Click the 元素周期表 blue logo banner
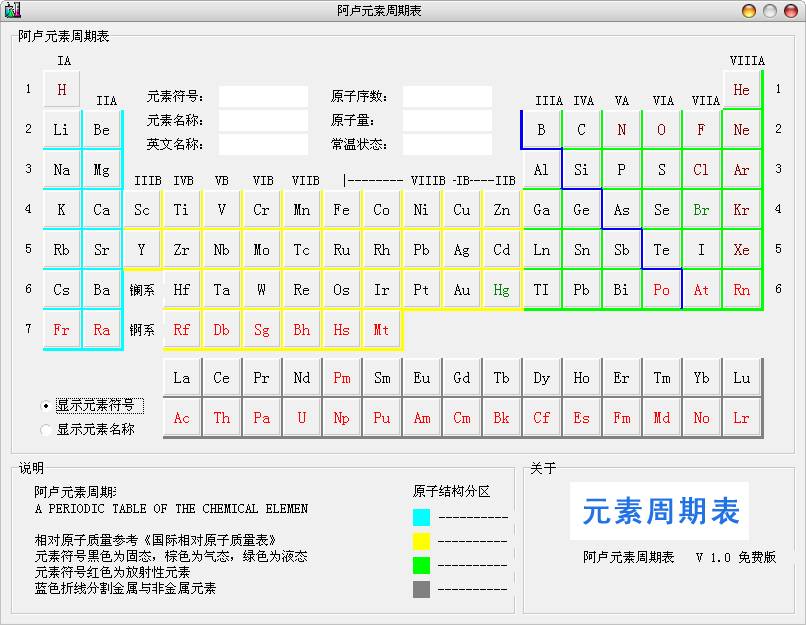 pyautogui.click(x=660, y=511)
